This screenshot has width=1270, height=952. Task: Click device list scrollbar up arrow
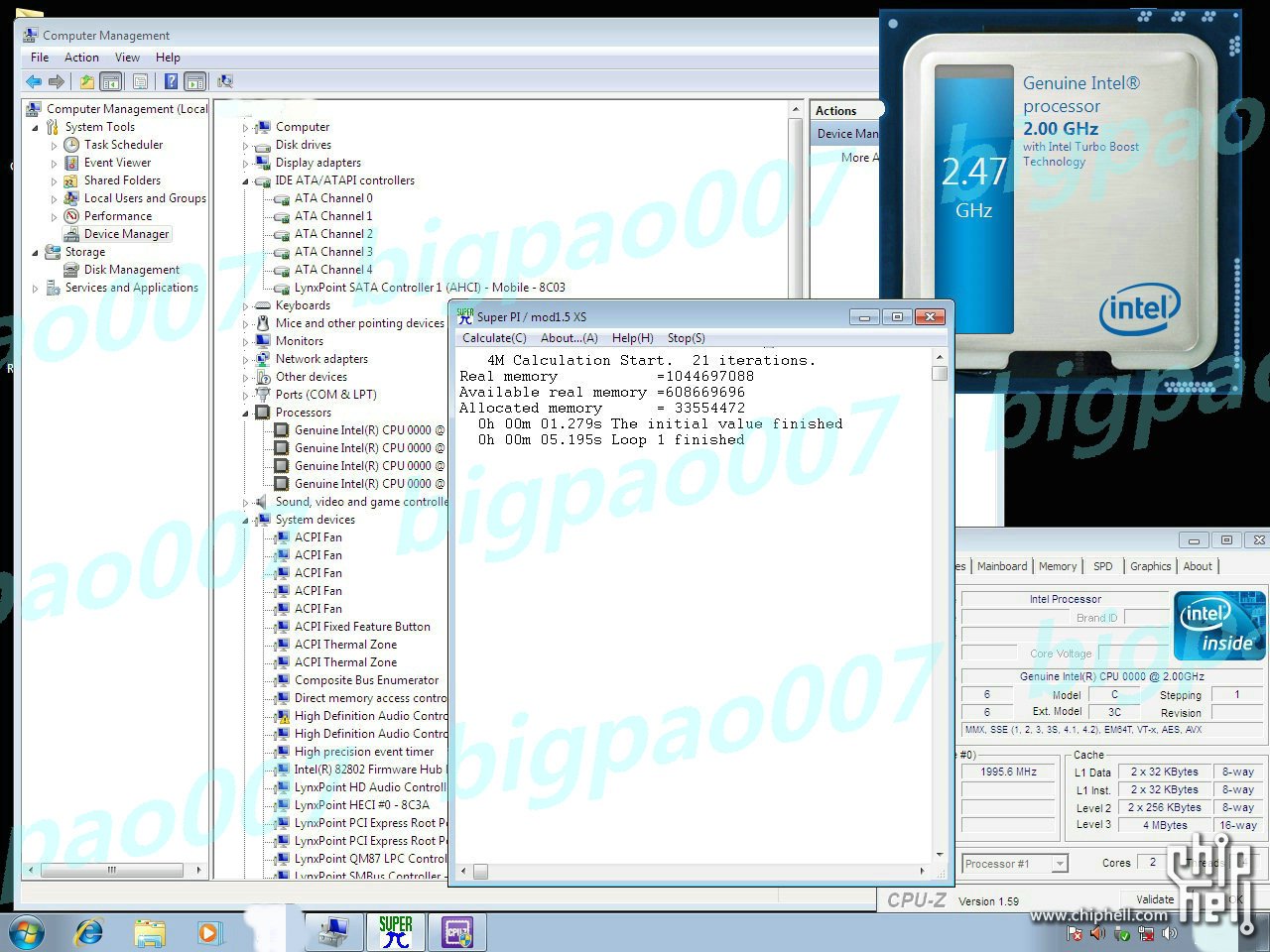pyautogui.click(x=796, y=108)
